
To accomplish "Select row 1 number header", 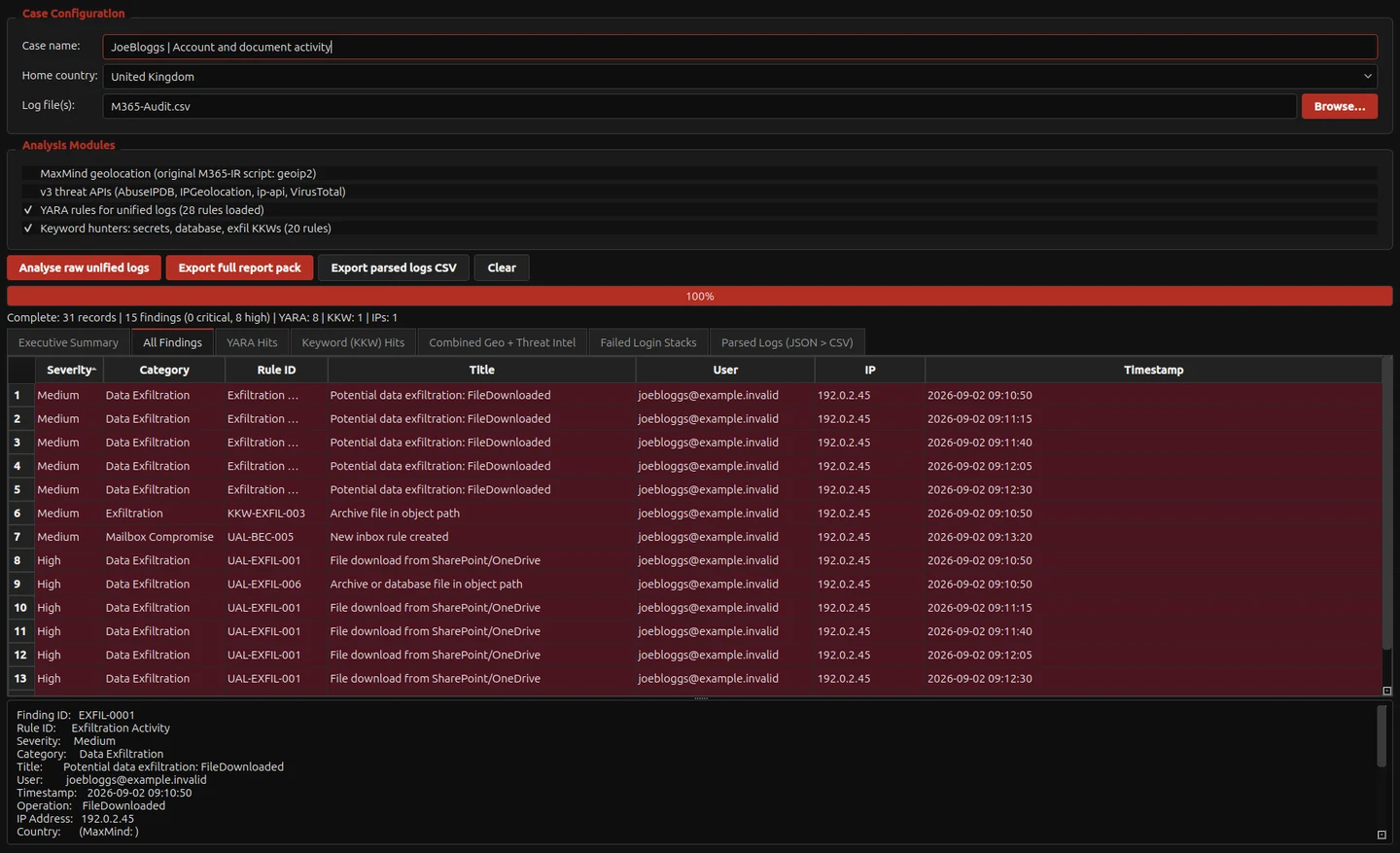I will click(21, 395).
